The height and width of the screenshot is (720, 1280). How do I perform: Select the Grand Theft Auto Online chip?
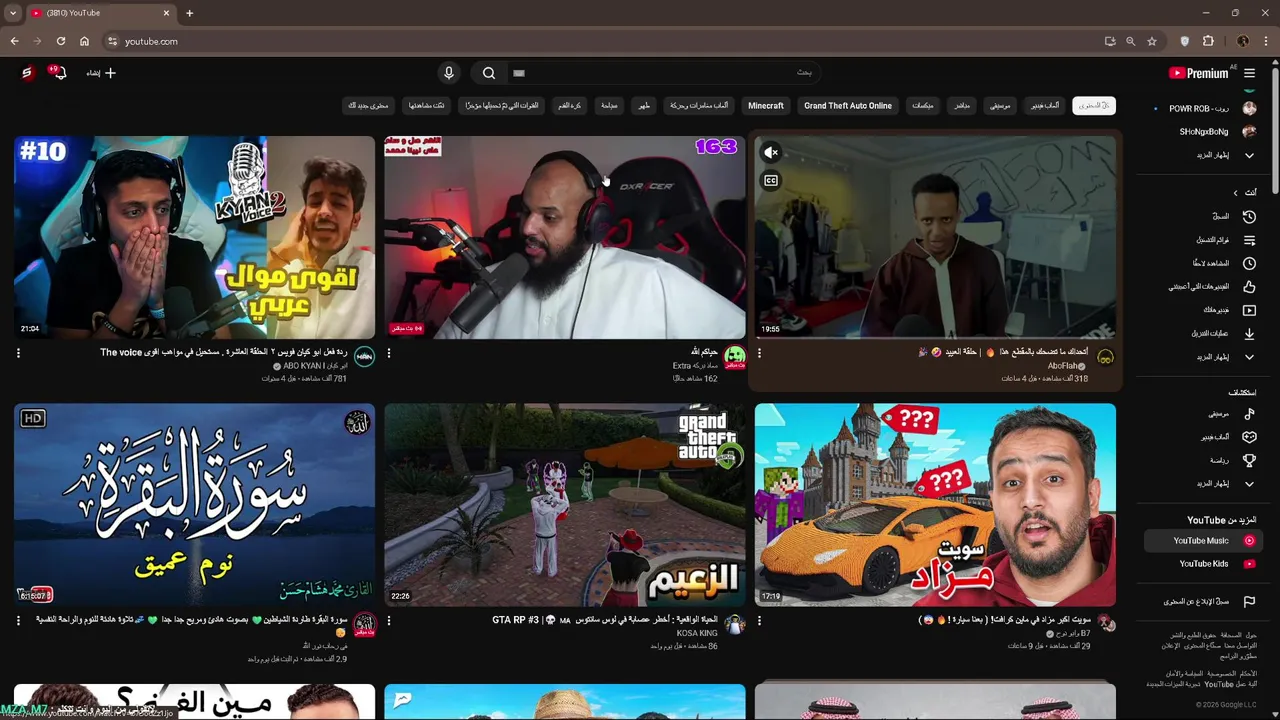click(848, 105)
